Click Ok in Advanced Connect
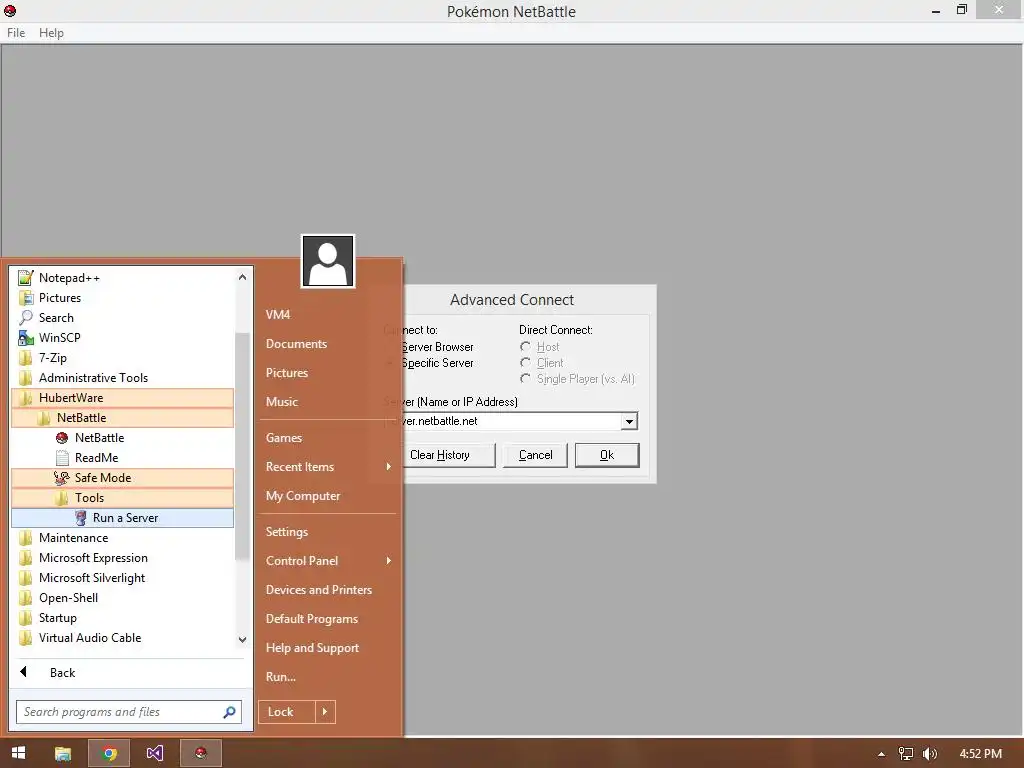 [607, 455]
